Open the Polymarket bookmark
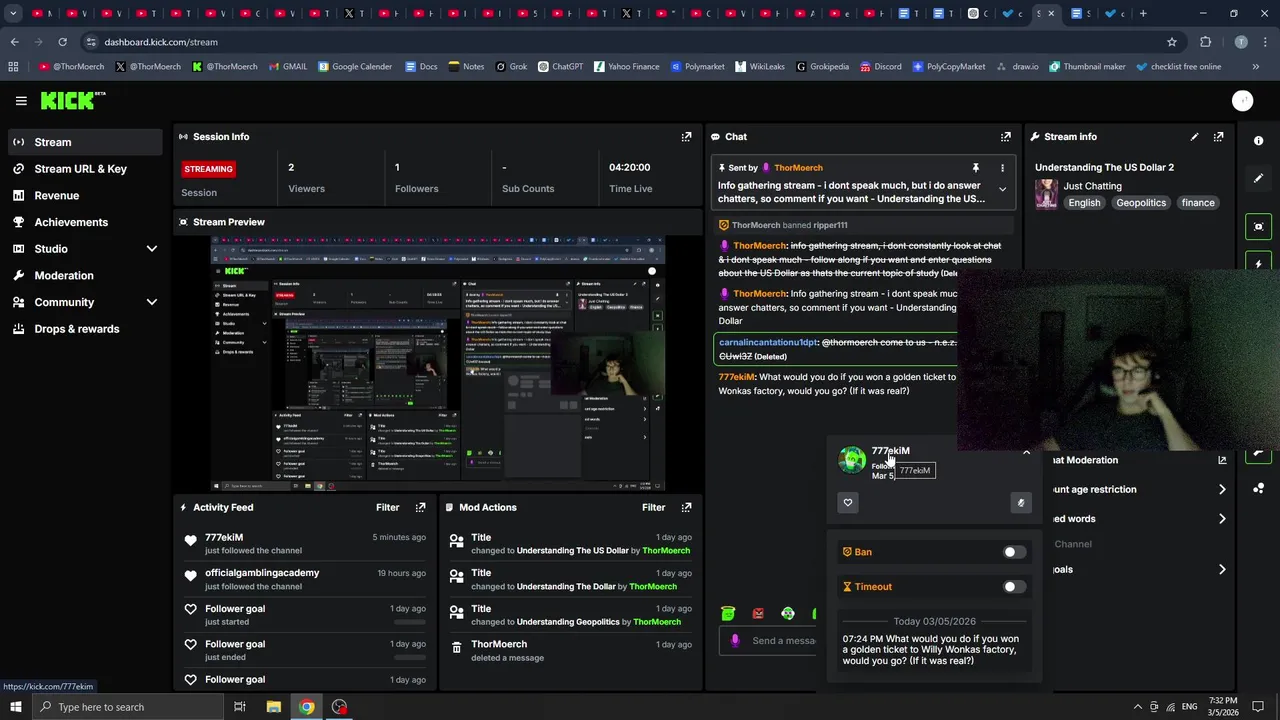Screen dimensions: 1280x720 pyautogui.click(x=697, y=67)
